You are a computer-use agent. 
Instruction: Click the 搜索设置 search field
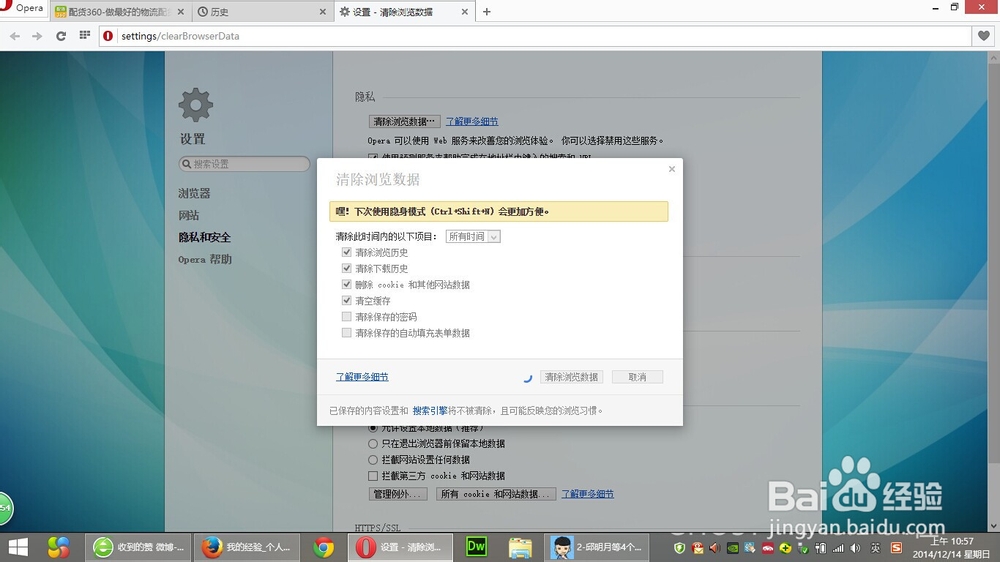(x=244, y=164)
